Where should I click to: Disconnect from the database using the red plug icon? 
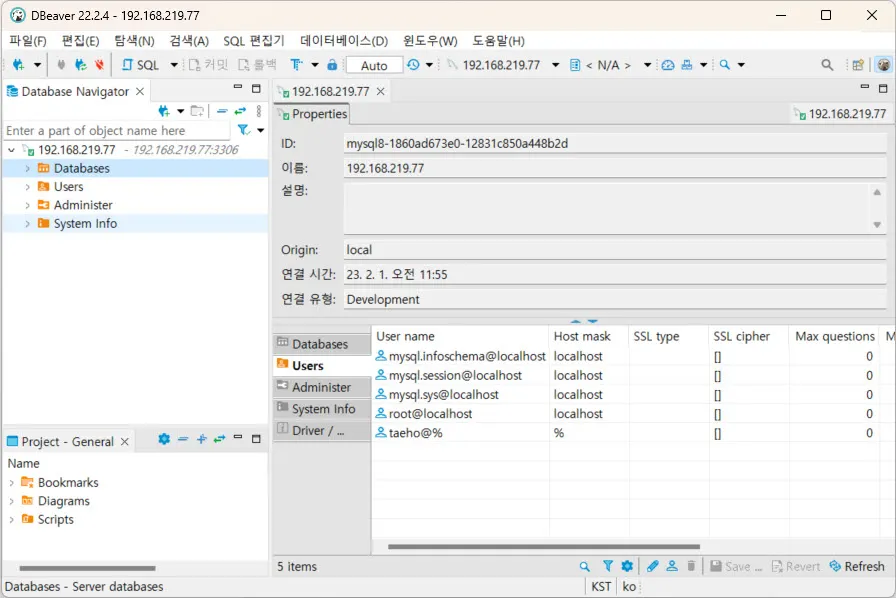97,64
